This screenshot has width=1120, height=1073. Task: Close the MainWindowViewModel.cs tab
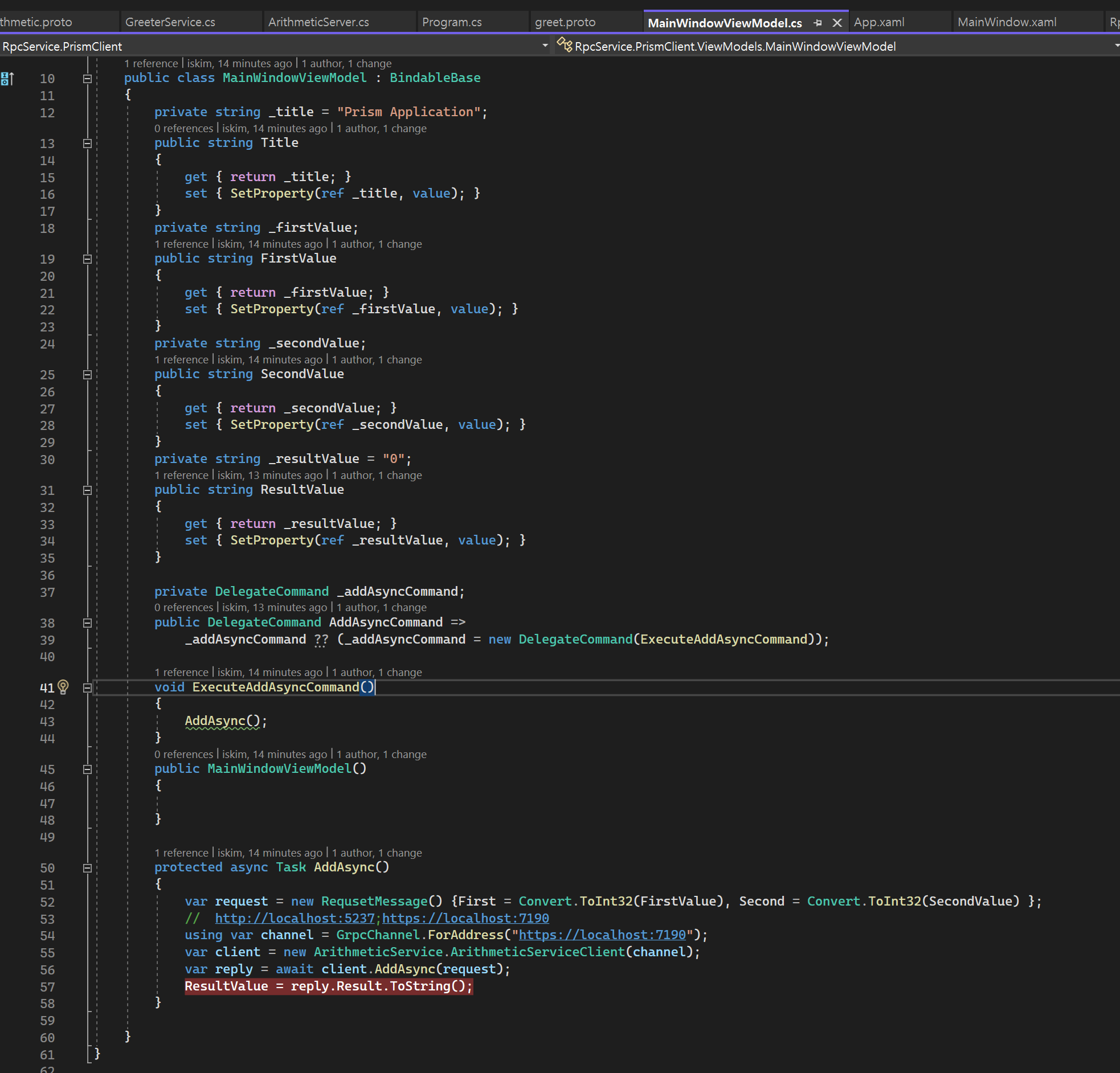pyautogui.click(x=837, y=23)
